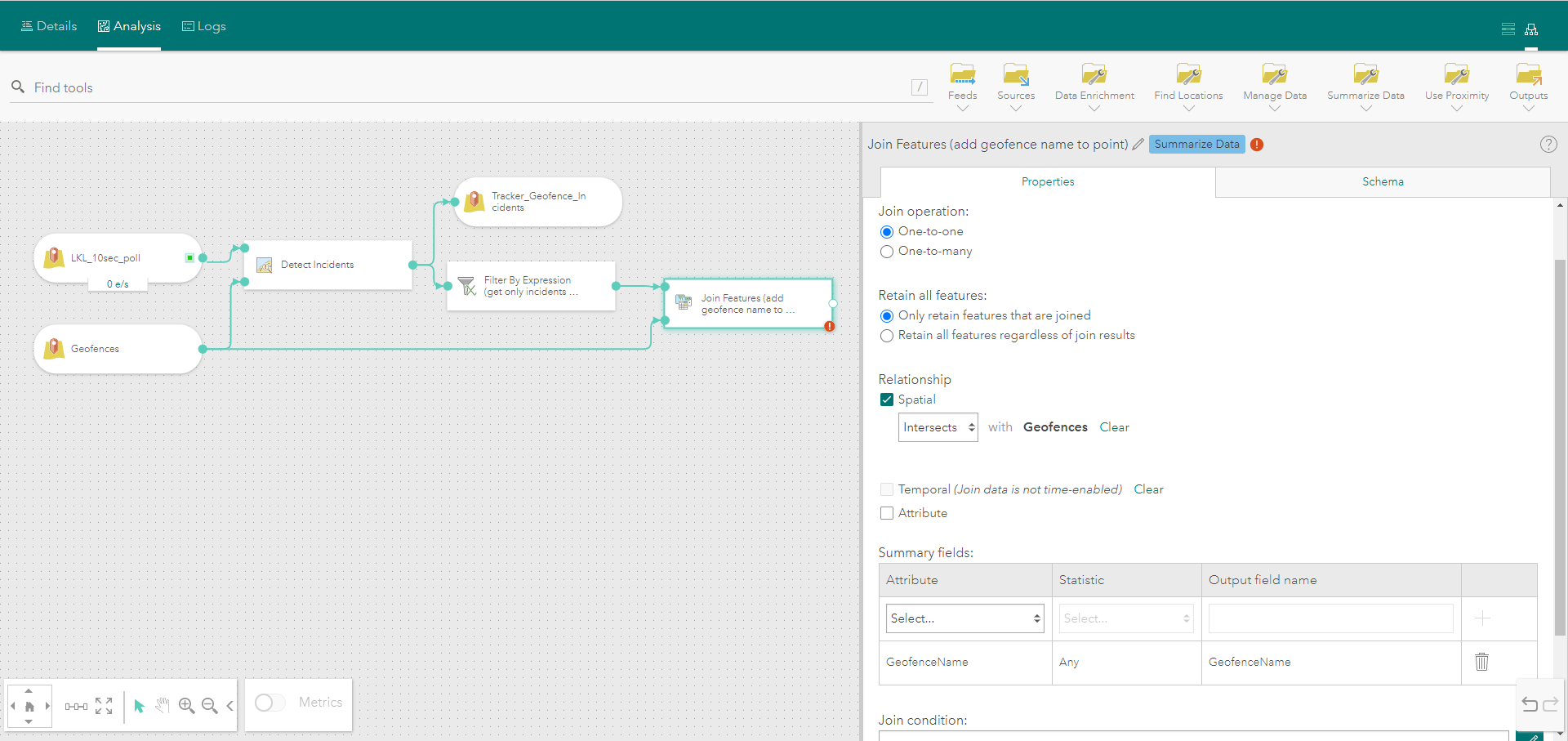Click the Zoom in magnifier on the canvas toolbar

point(186,706)
